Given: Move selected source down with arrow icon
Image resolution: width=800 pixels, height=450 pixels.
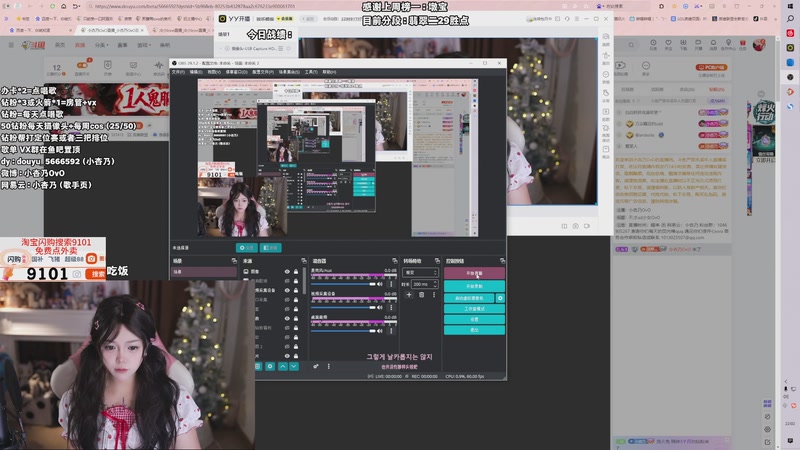Looking at the screenshot, I should tap(294, 366).
